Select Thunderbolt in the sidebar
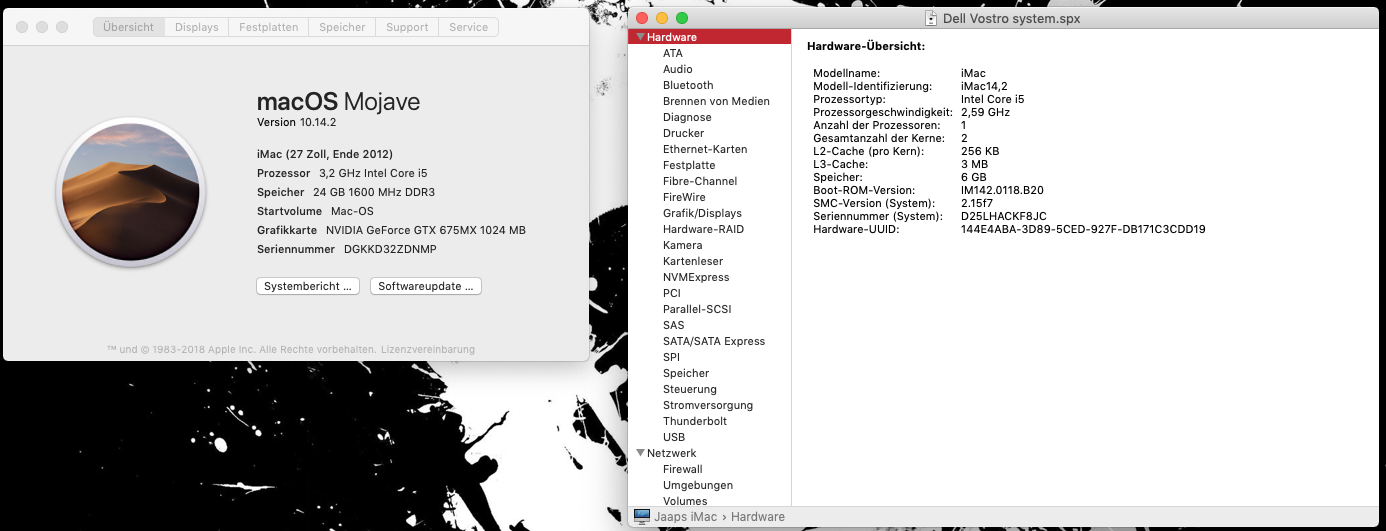Screen dimensions: 1386x531 coord(710,421)
